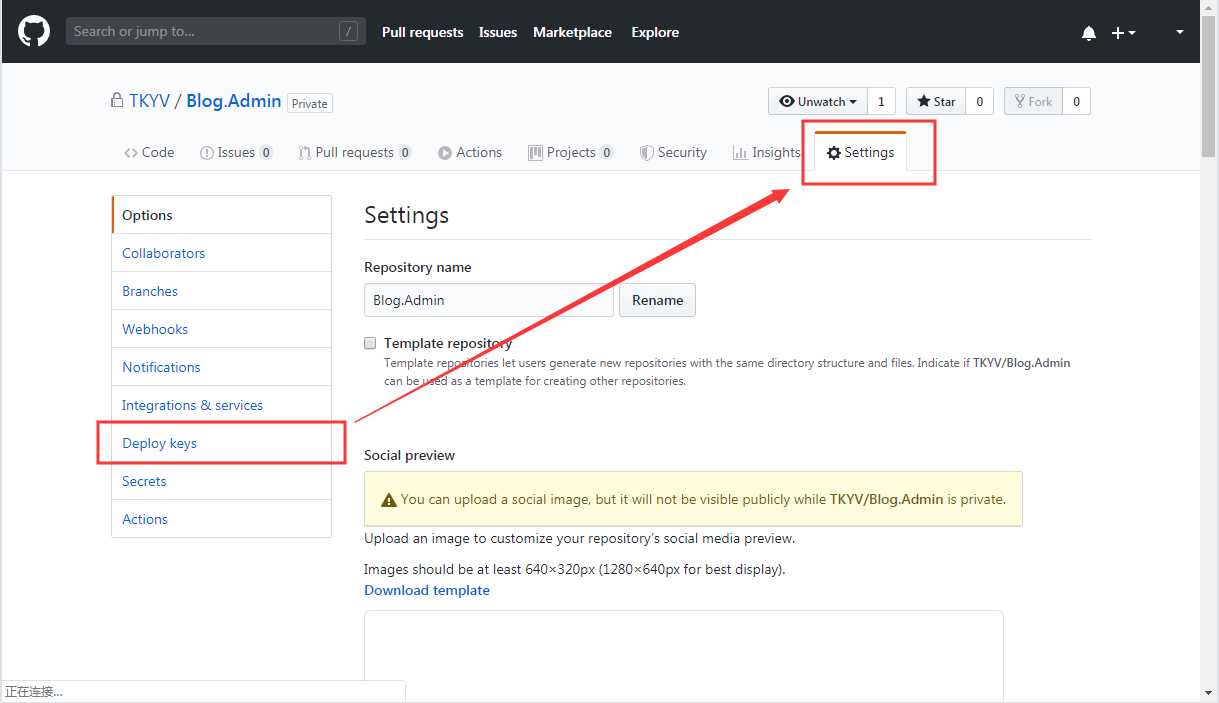Click the slash shortcut key icon in the search box

pos(348,31)
